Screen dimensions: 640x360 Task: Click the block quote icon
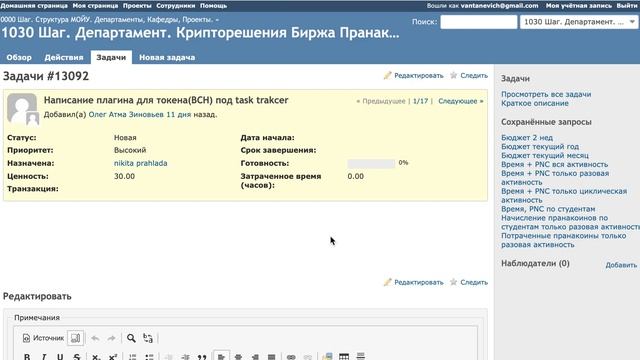point(202,357)
